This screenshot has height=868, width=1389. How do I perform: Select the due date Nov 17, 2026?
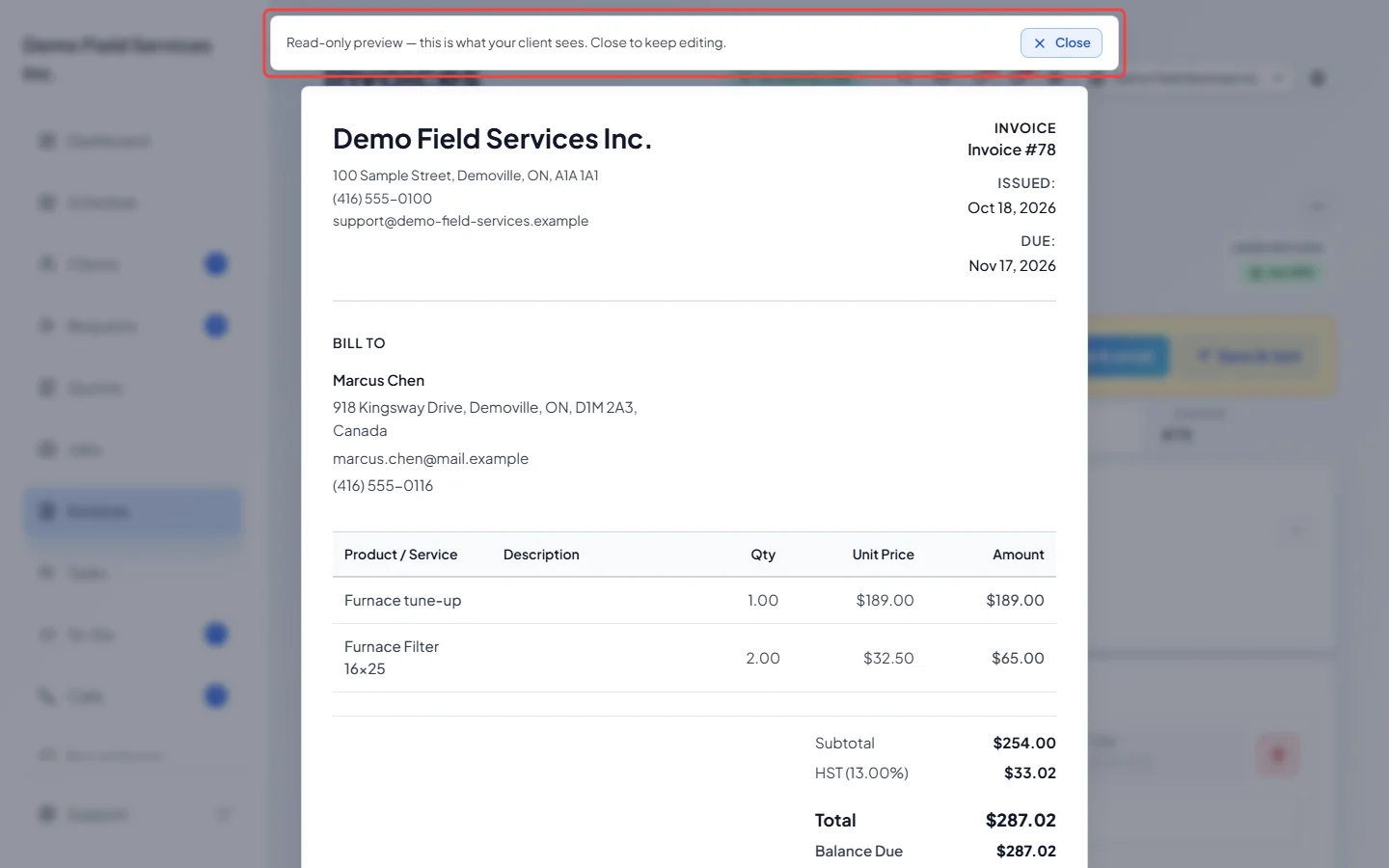point(1012,265)
